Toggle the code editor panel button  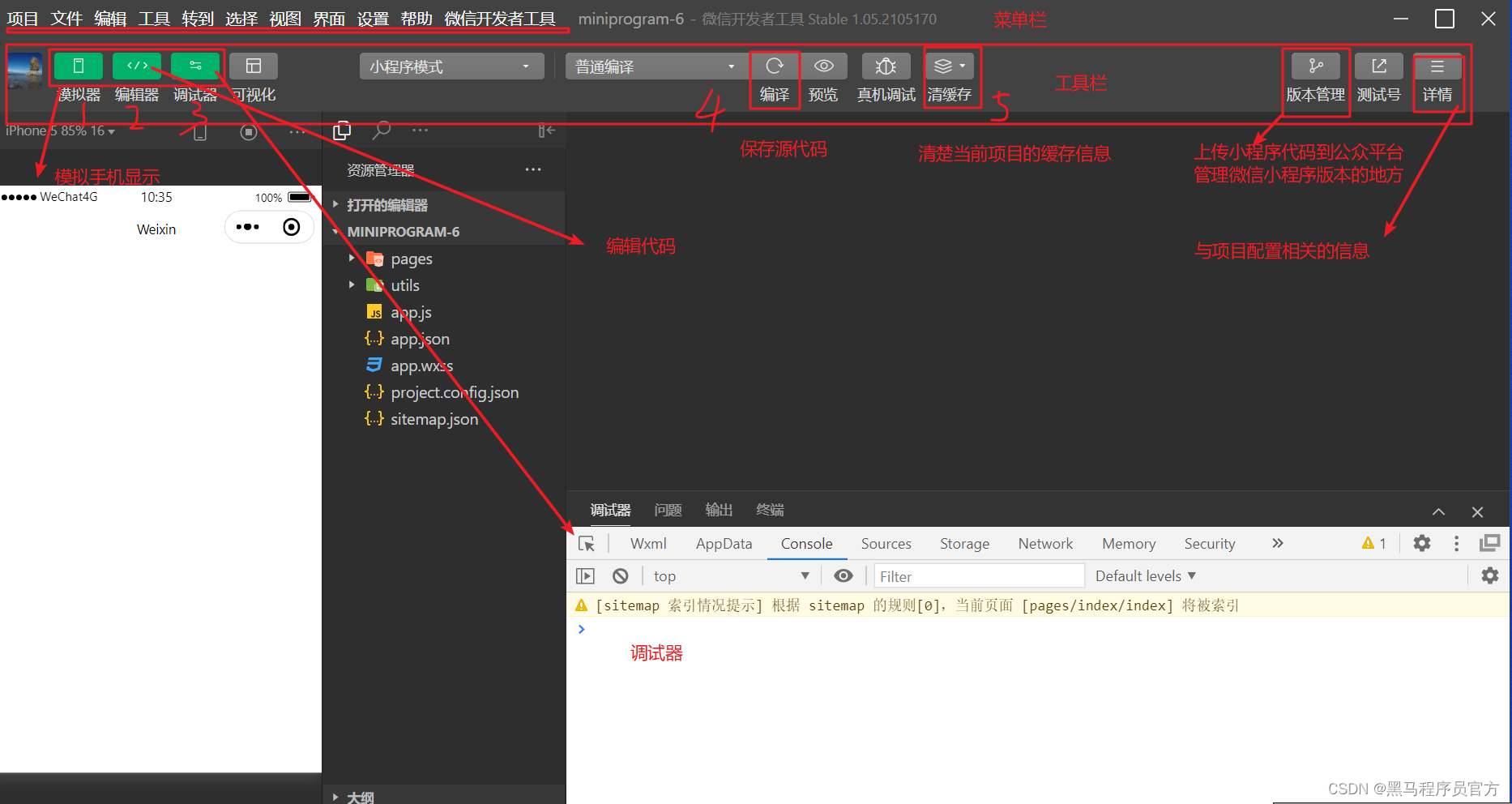point(137,66)
